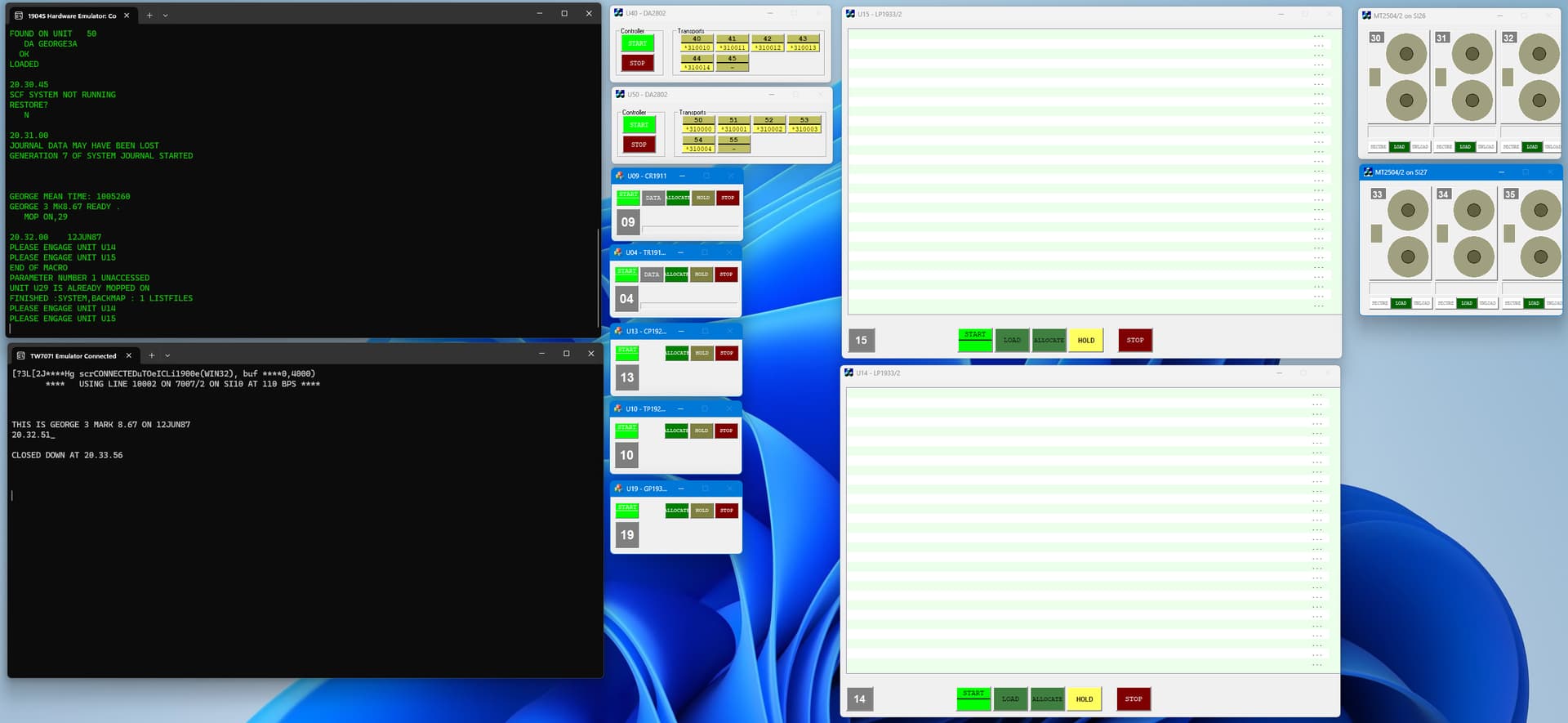Open tab dropdown in 1904S Hardware Emulator terminal

click(166, 15)
